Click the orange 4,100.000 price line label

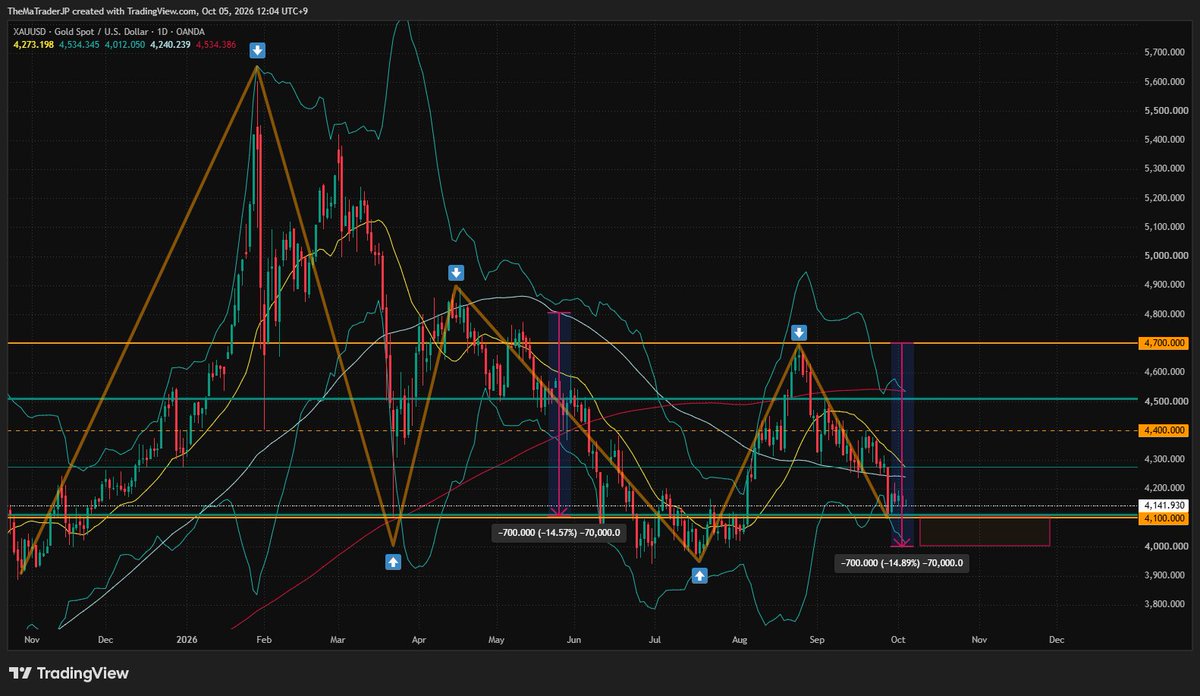(x=1164, y=518)
